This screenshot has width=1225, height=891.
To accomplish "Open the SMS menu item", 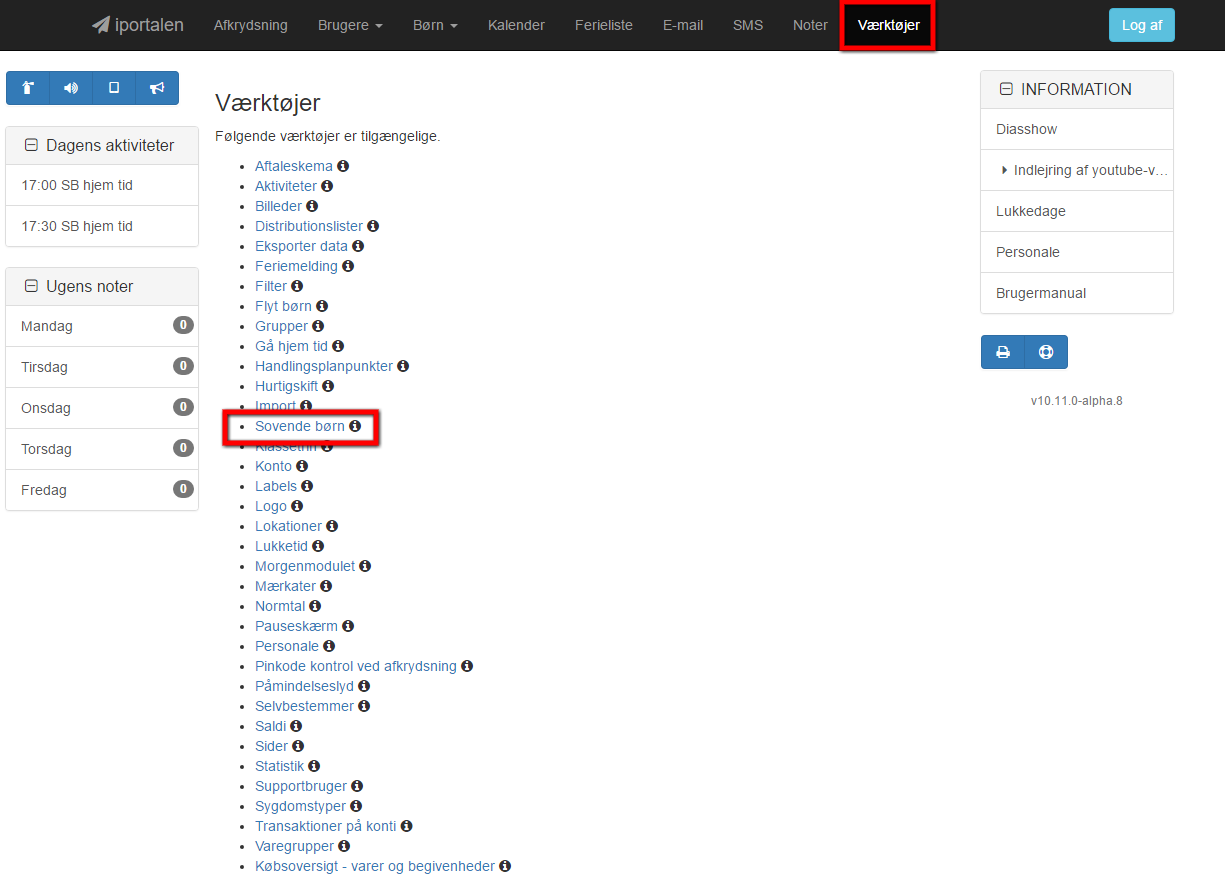I will (x=748, y=25).
